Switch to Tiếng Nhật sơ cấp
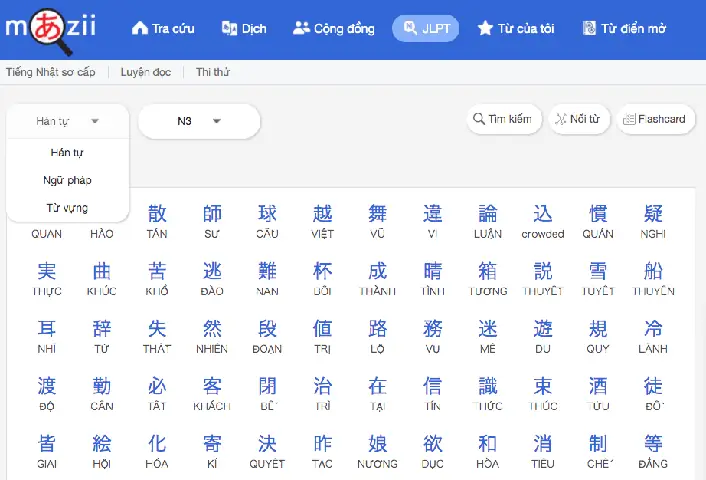706x480 pixels. click(x=50, y=72)
